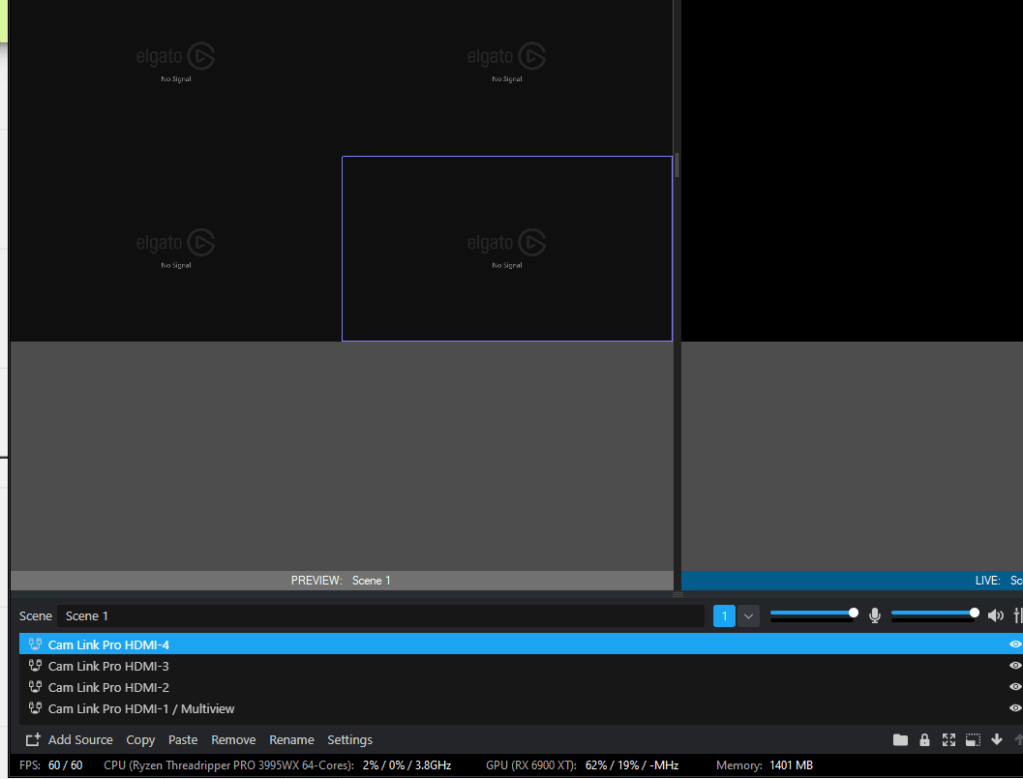This screenshot has height=779, width=1023.
Task: Open Settings for selected source
Action: point(350,740)
